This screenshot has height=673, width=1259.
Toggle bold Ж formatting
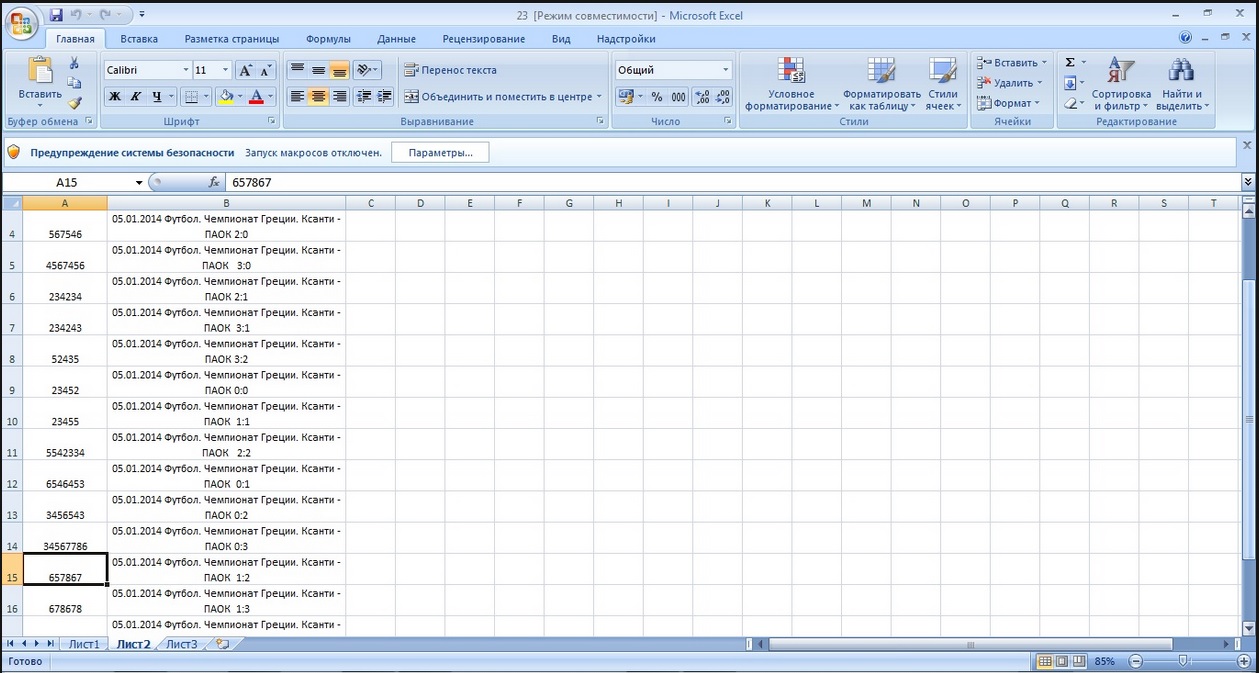coord(114,97)
